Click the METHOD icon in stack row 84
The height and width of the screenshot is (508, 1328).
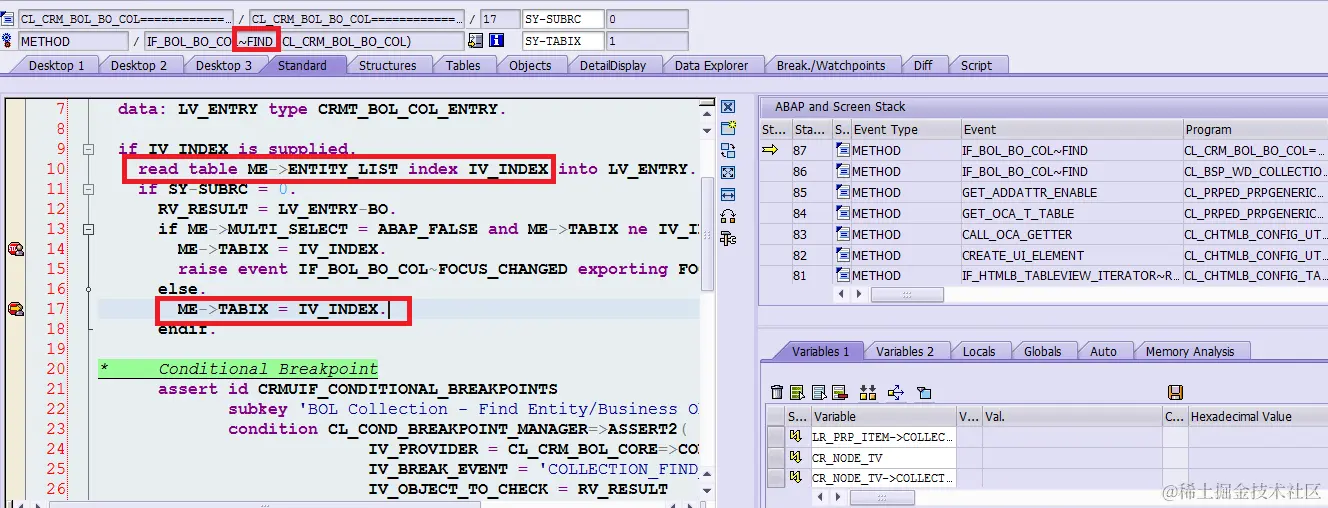point(842,213)
